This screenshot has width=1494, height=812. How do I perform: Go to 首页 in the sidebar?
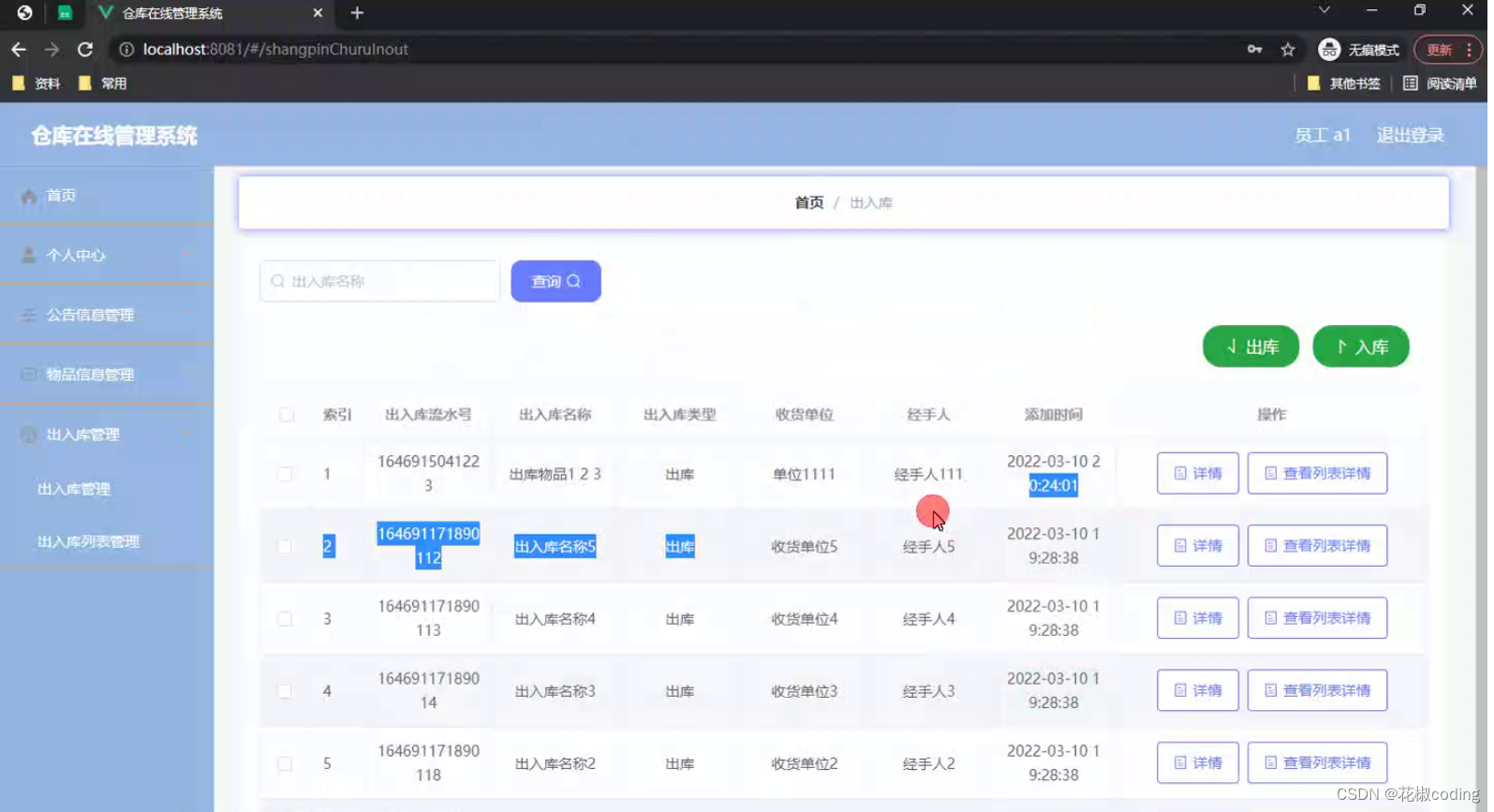pos(107,196)
